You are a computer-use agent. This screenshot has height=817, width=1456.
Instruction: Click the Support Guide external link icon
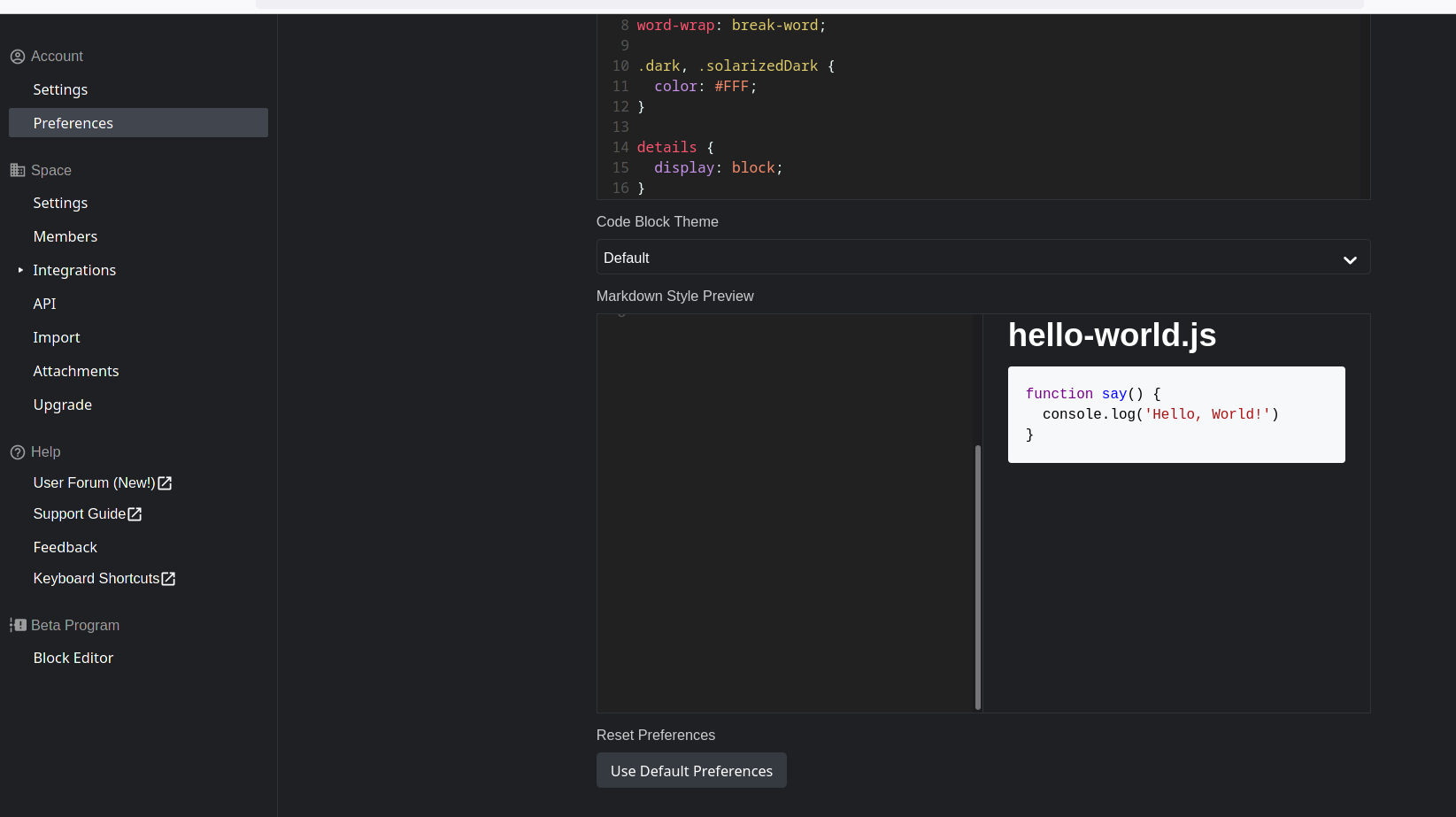135,514
